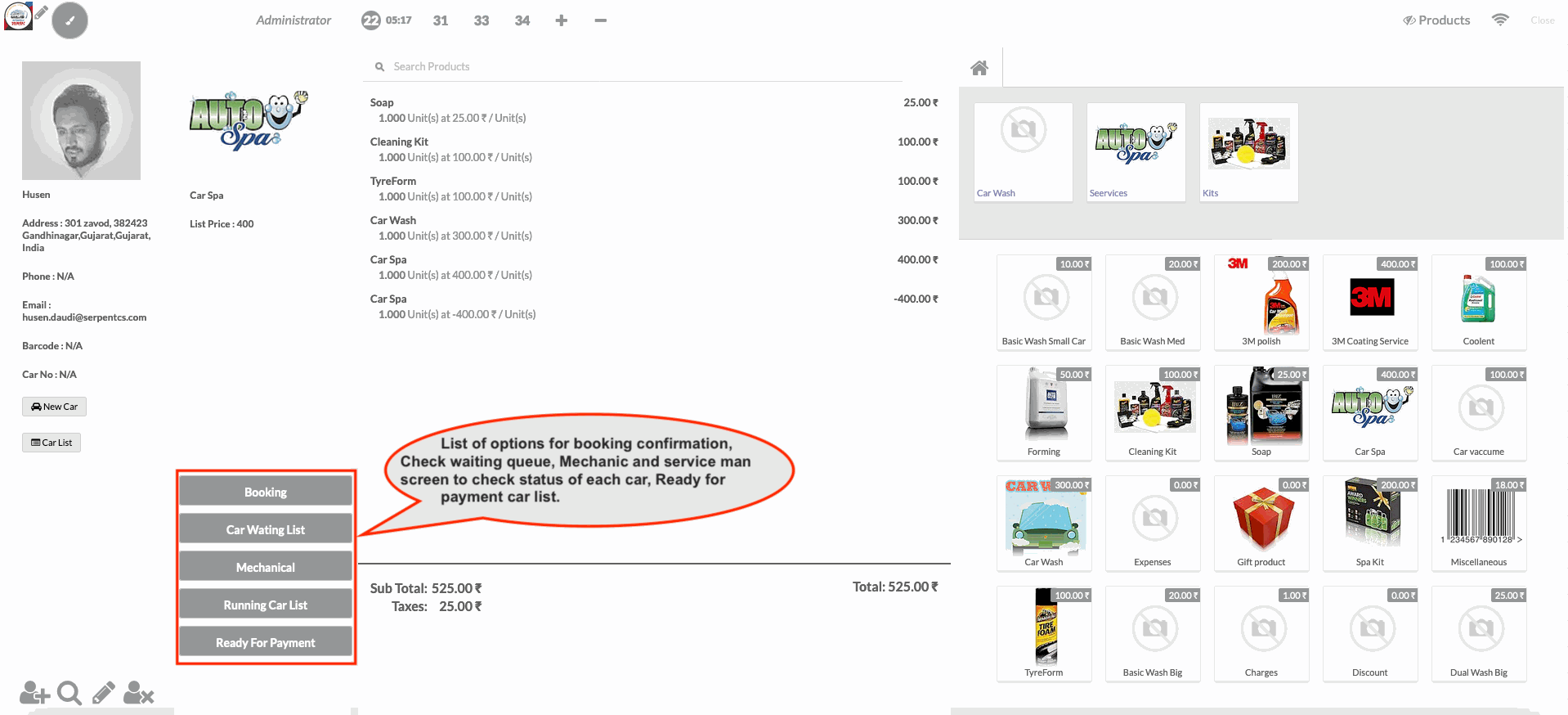
Task: Add Expenses product
Action: pyautogui.click(x=1153, y=524)
